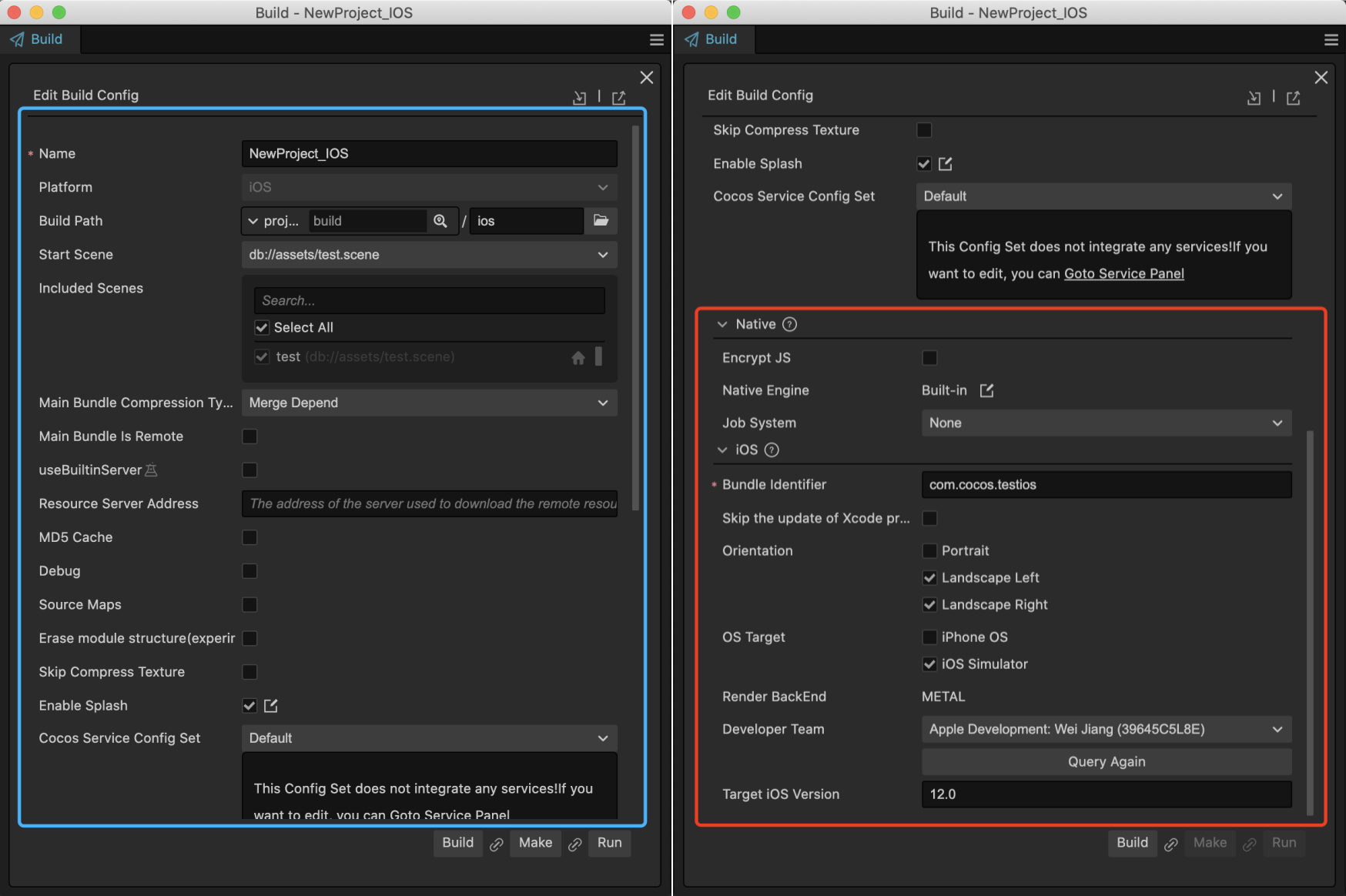The height and width of the screenshot is (896, 1346).
Task: Open Start Scene dropdown
Action: click(x=430, y=255)
